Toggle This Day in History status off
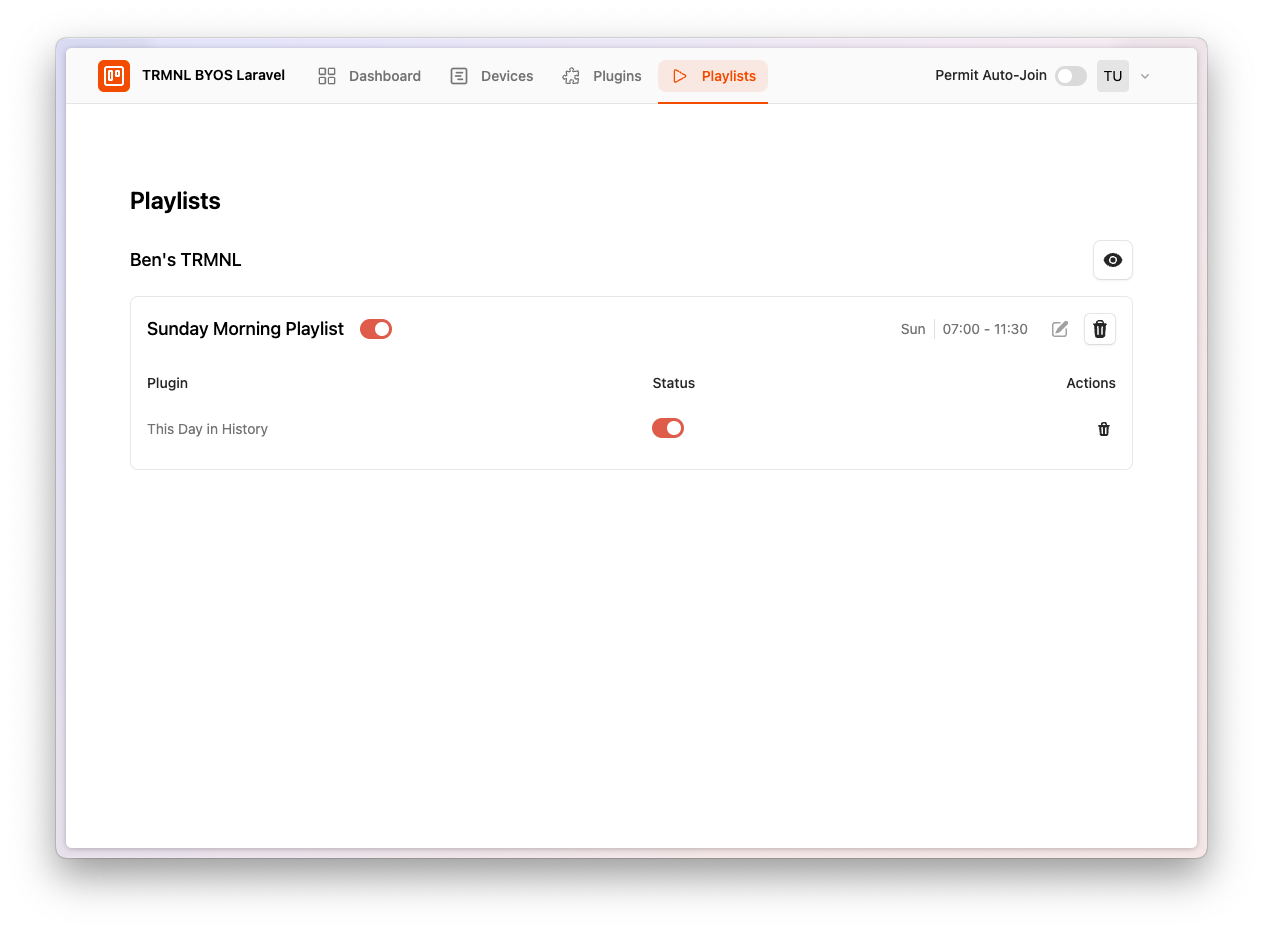This screenshot has width=1263, height=932. [667, 427]
